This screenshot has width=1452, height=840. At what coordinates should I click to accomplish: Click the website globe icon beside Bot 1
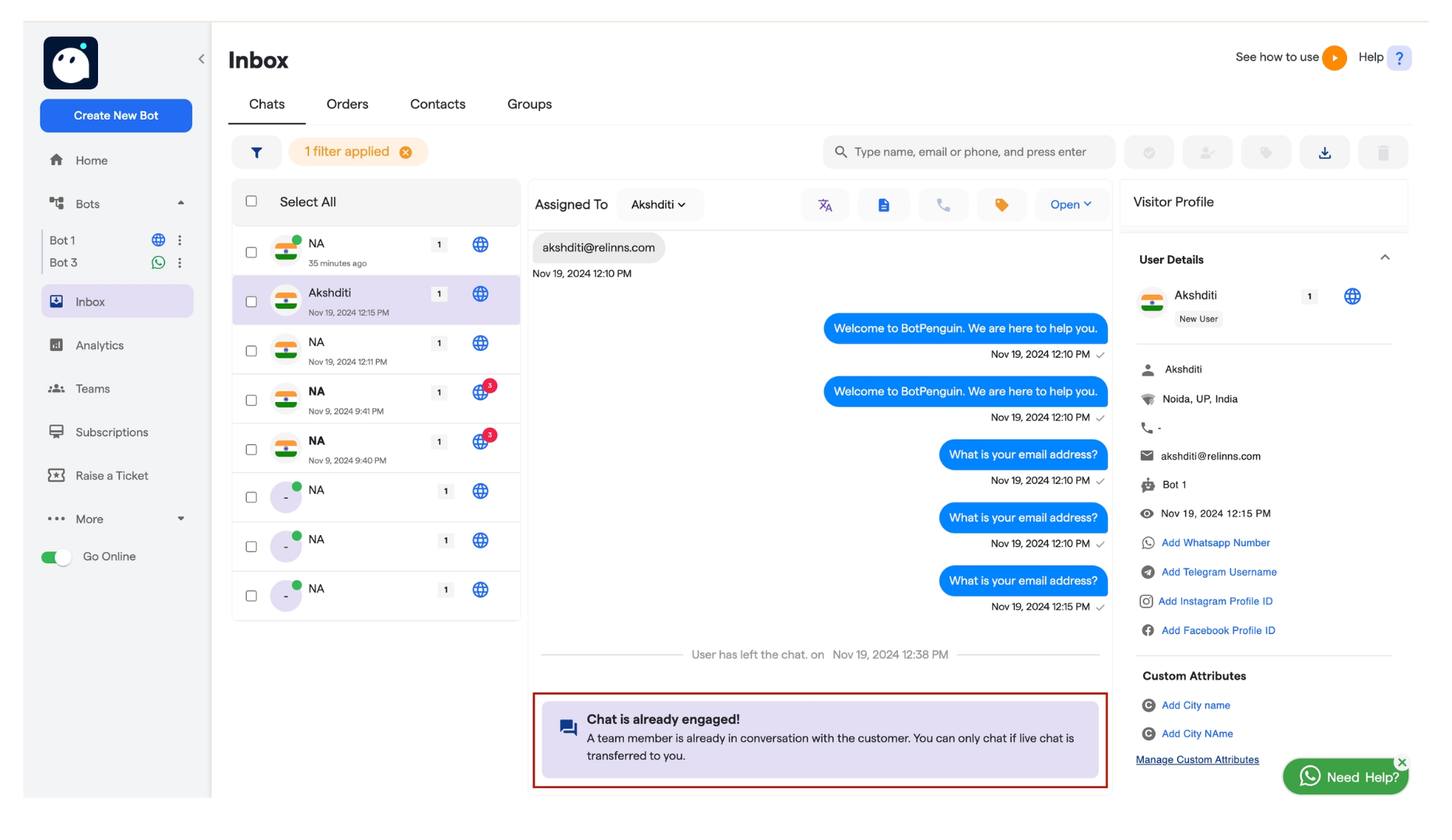(158, 240)
